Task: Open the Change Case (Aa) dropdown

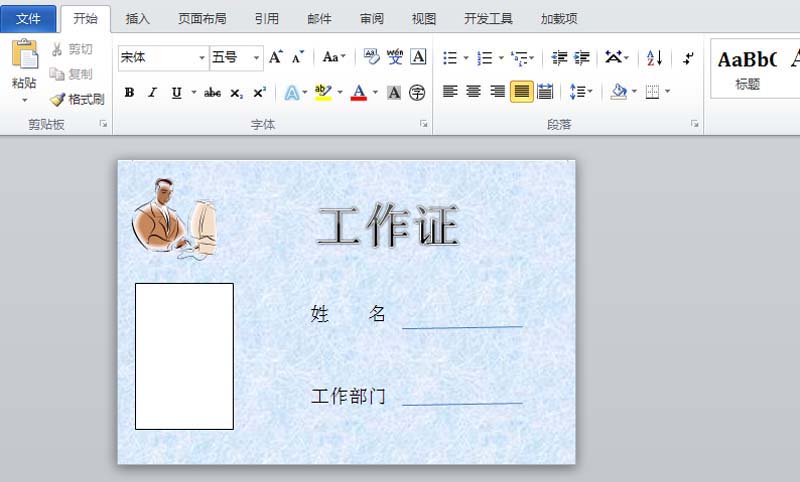Action: click(x=334, y=57)
